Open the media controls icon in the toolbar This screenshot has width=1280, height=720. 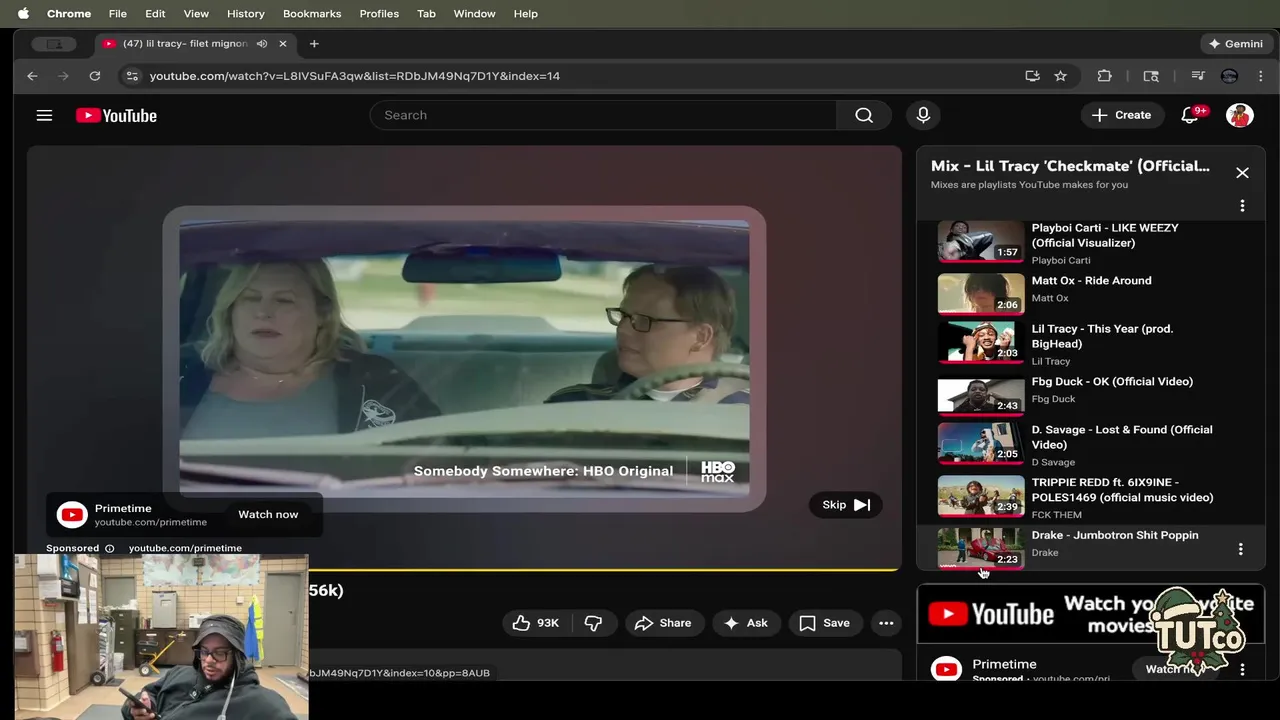(x=1197, y=76)
